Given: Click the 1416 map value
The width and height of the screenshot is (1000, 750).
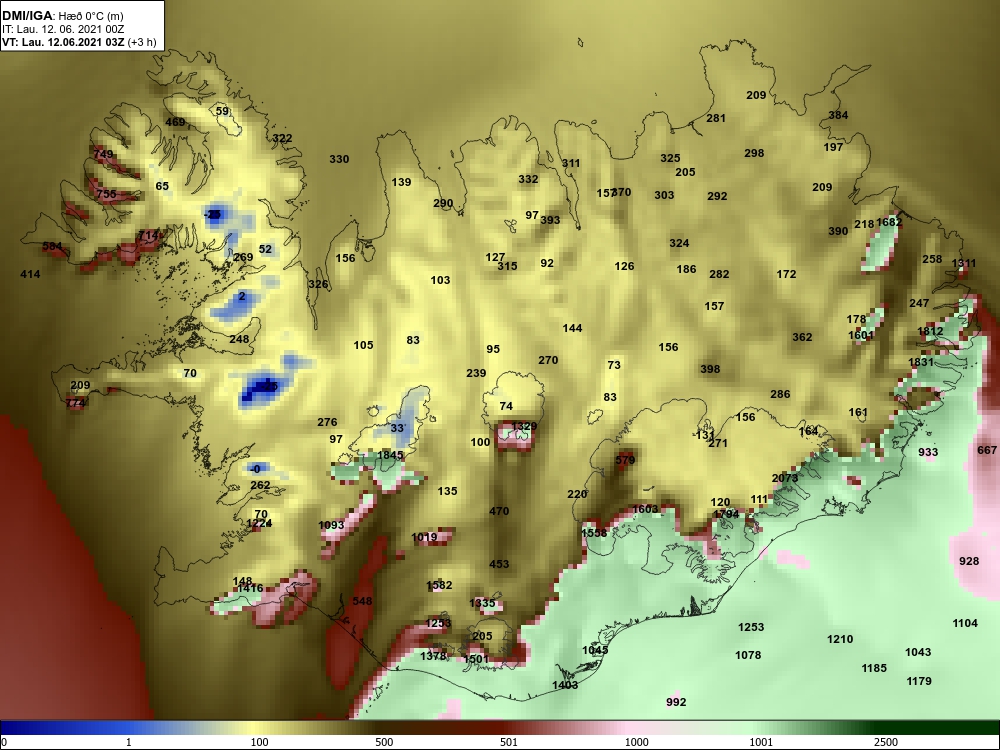Looking at the screenshot, I should coord(250,588).
